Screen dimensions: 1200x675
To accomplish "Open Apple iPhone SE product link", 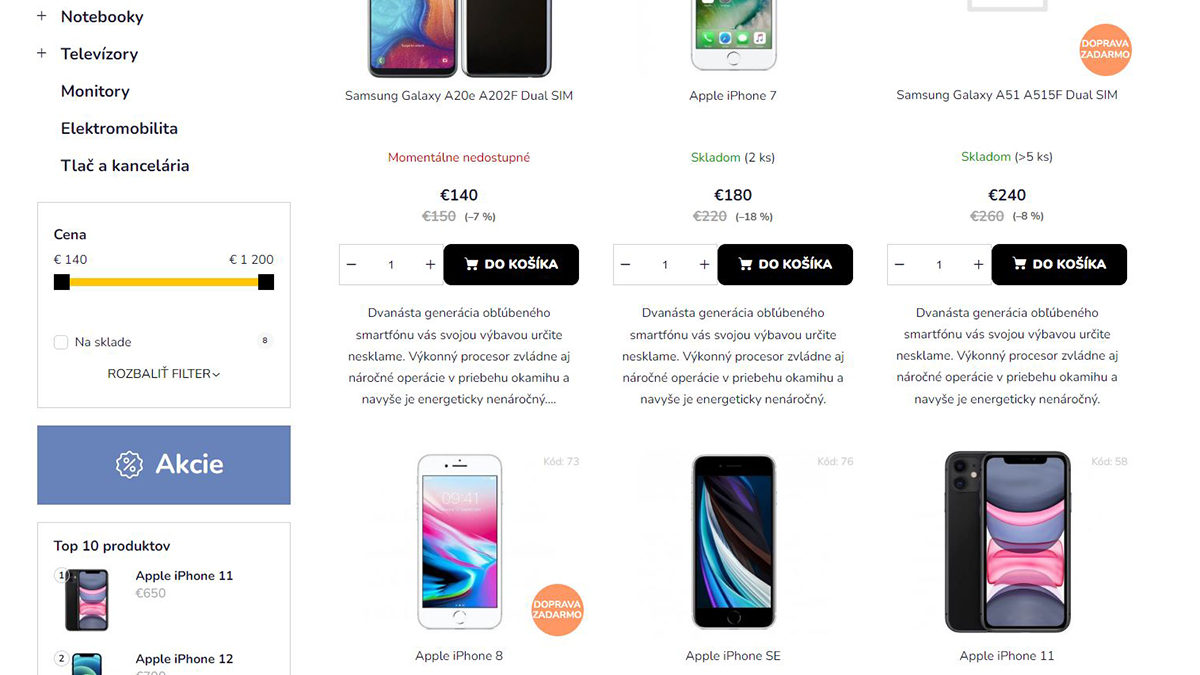I will coord(733,656).
